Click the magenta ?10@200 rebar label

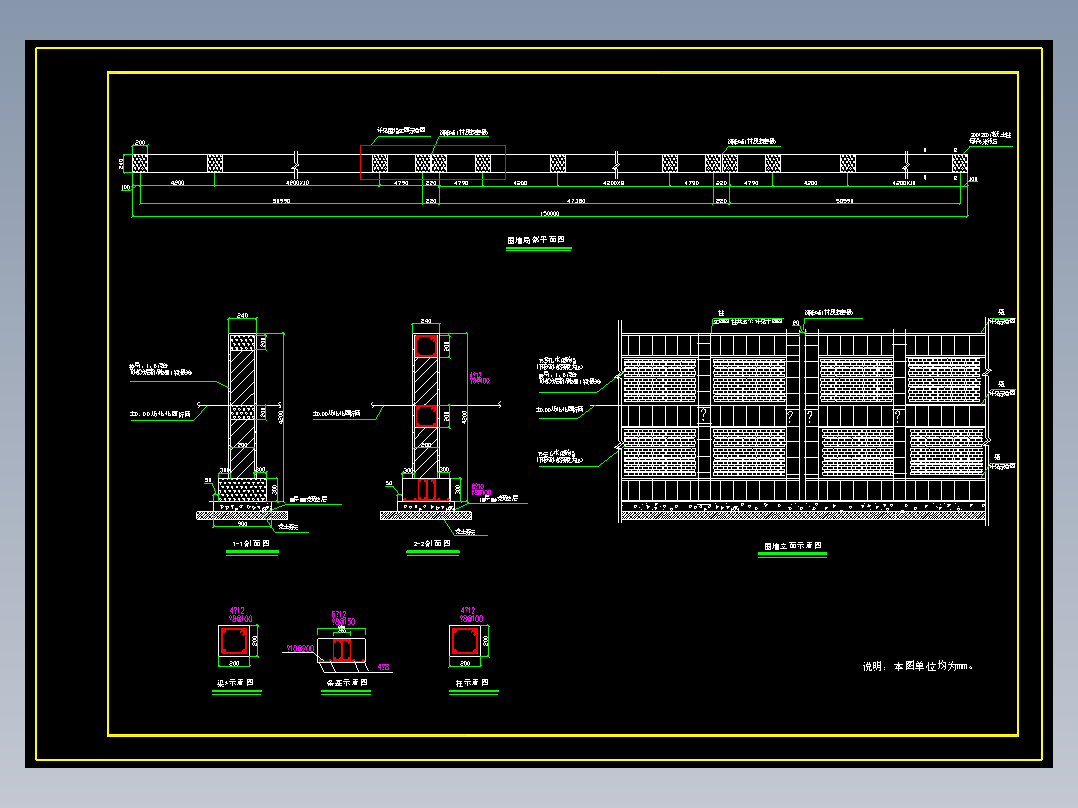300,648
